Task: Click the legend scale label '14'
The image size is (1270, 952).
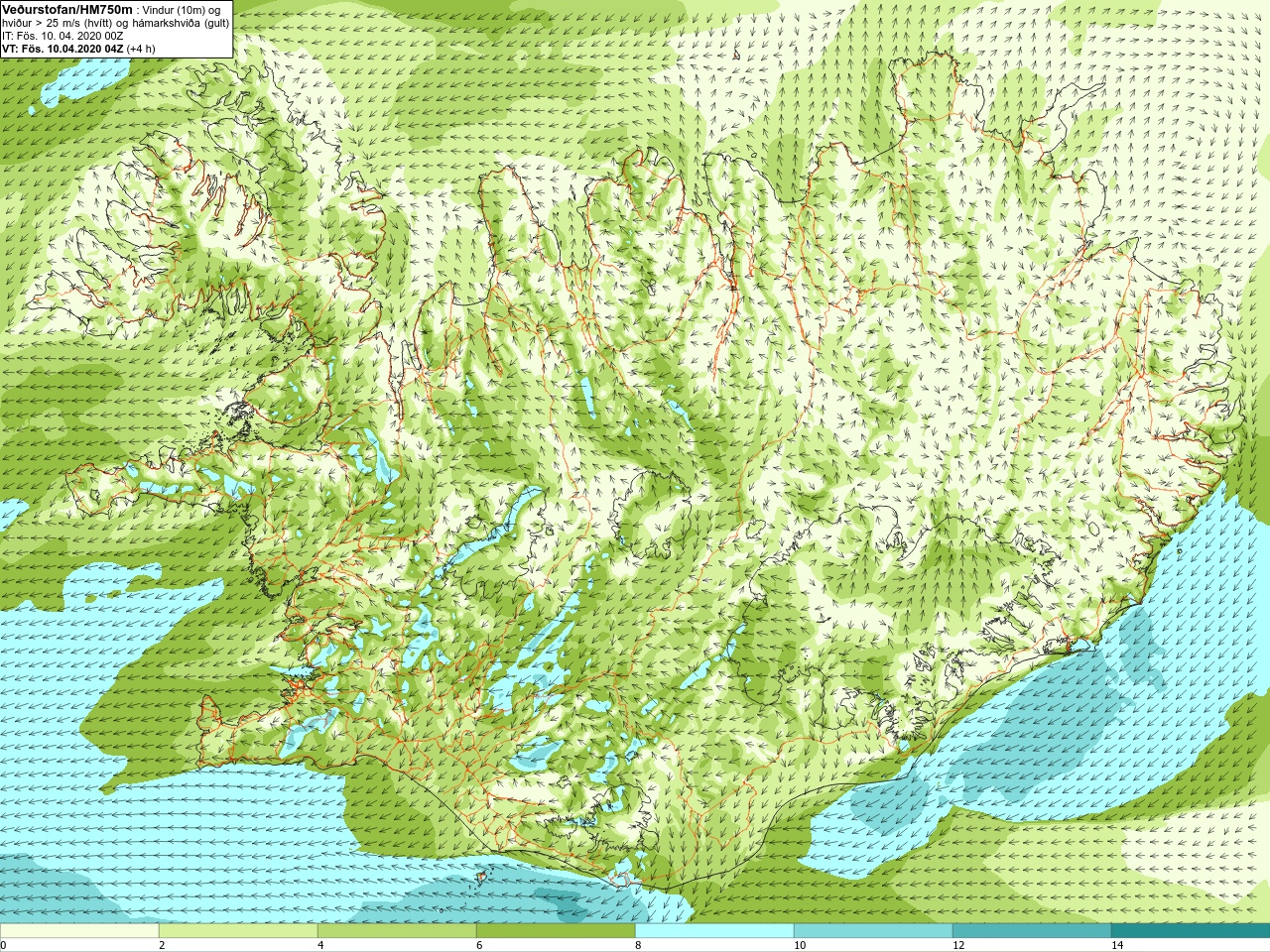Action: click(1117, 945)
